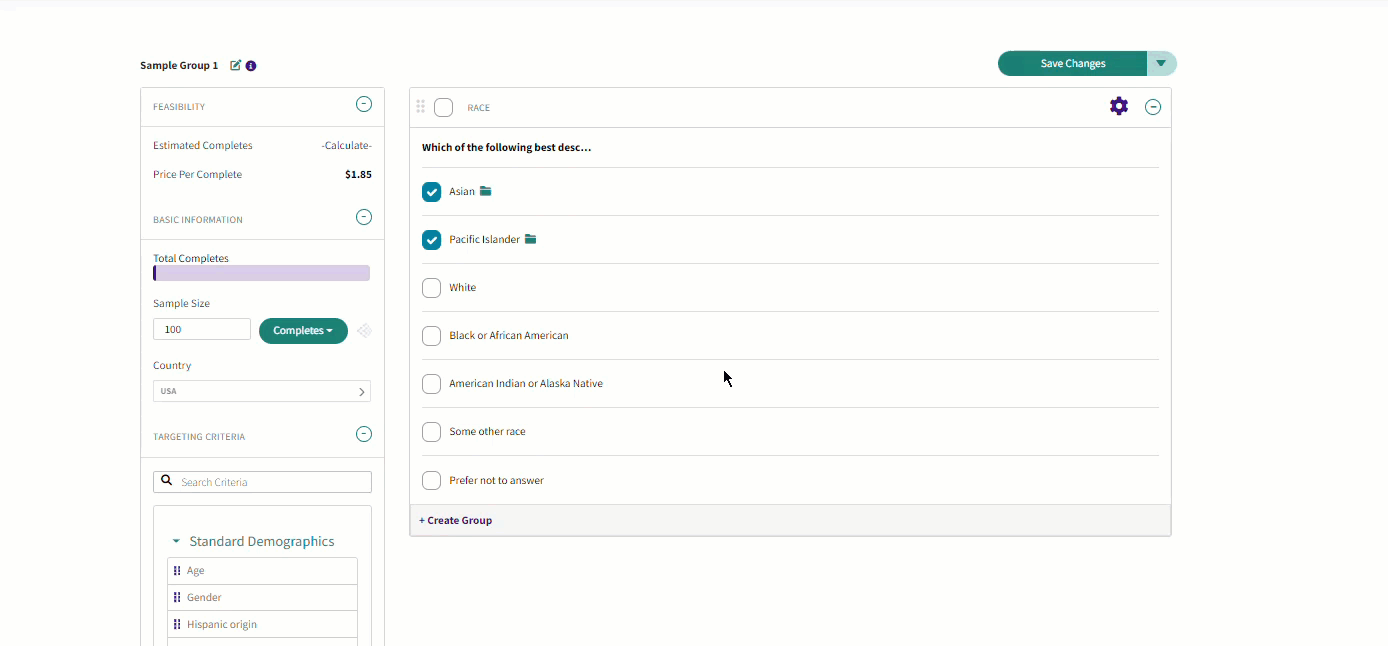Select the Age criterion
Viewport: 1388px width, 646px height.
coord(262,571)
